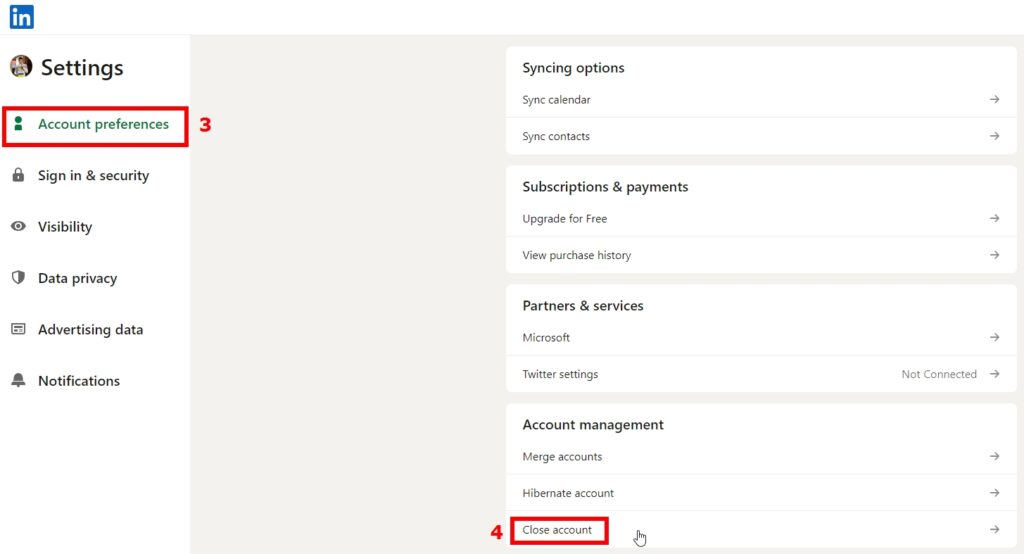Click the bell icon for Notifications
Image resolution: width=1024 pixels, height=554 pixels.
pos(18,380)
